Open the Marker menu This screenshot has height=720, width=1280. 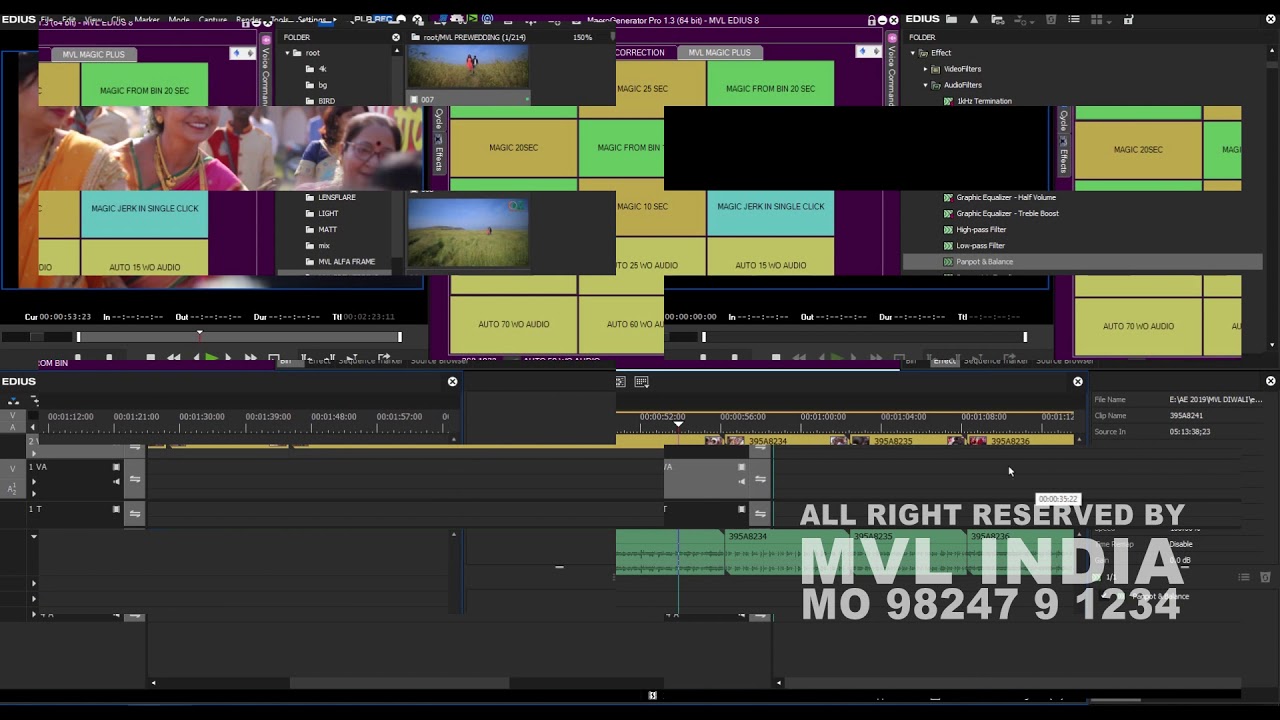pos(146,20)
